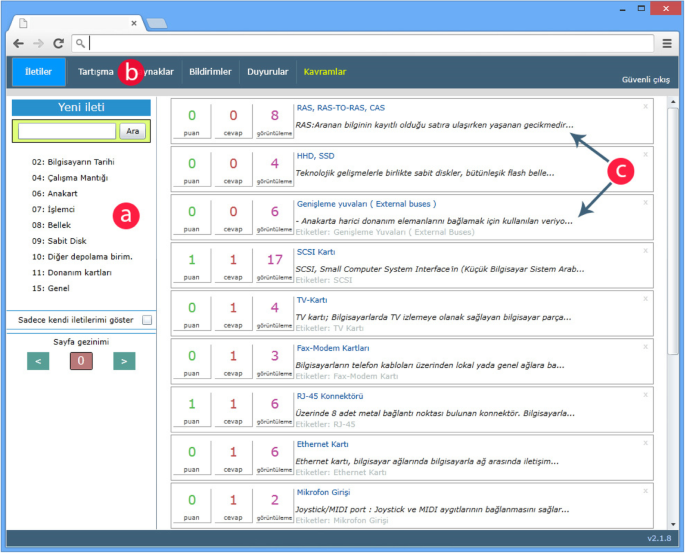Go to next page in Sayfa gezinimi
Image resolution: width=685 pixels, height=553 pixels.
pyautogui.click(x=124, y=361)
